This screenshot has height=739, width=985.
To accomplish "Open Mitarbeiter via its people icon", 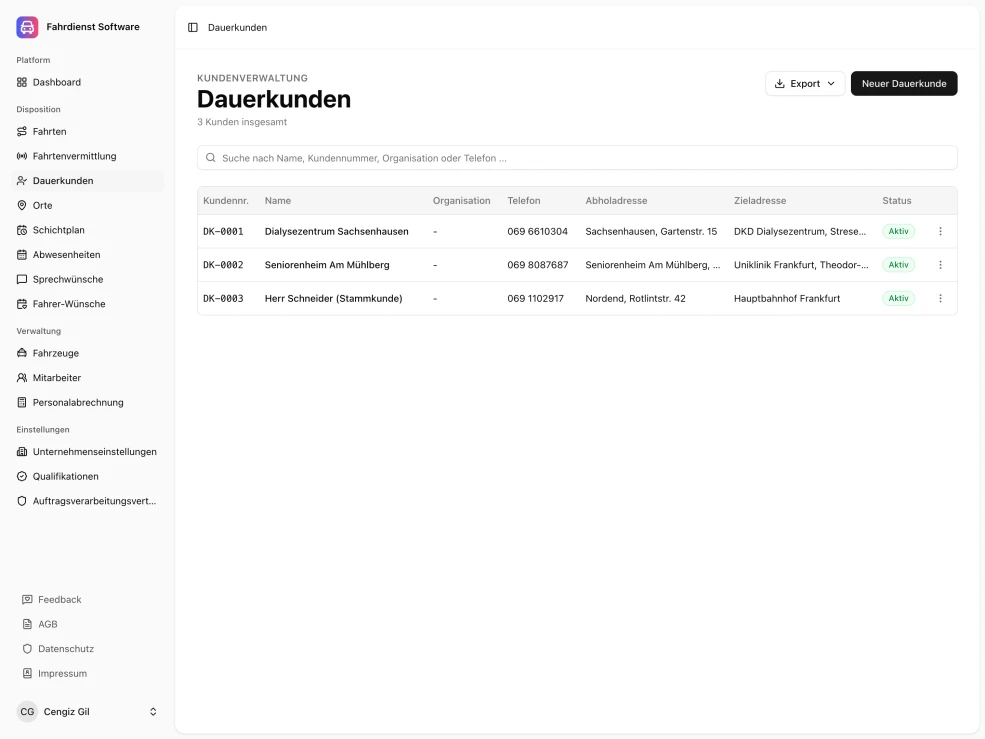I will [x=21, y=378].
